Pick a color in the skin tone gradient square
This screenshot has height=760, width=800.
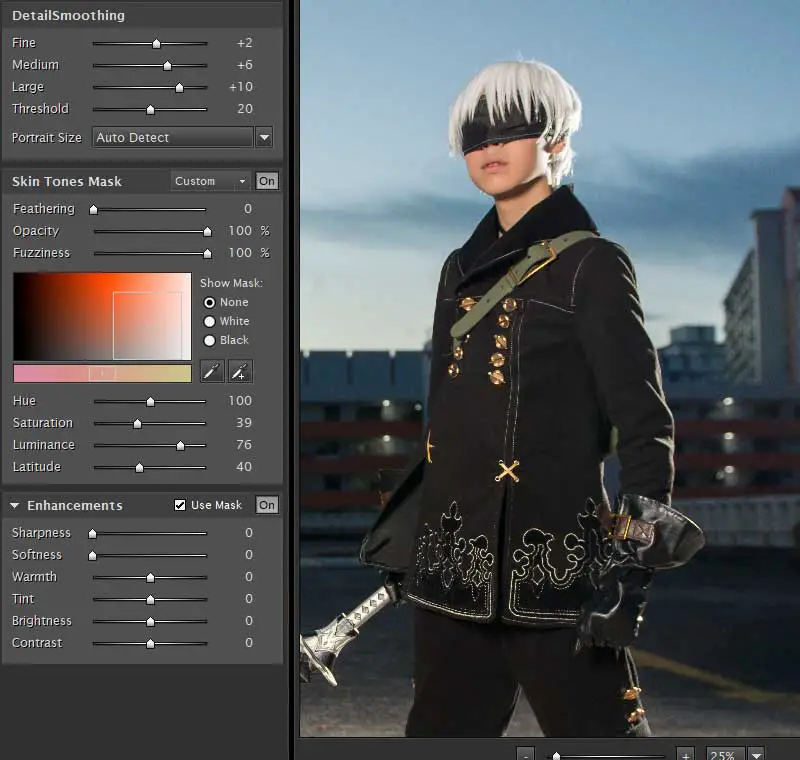pos(102,317)
